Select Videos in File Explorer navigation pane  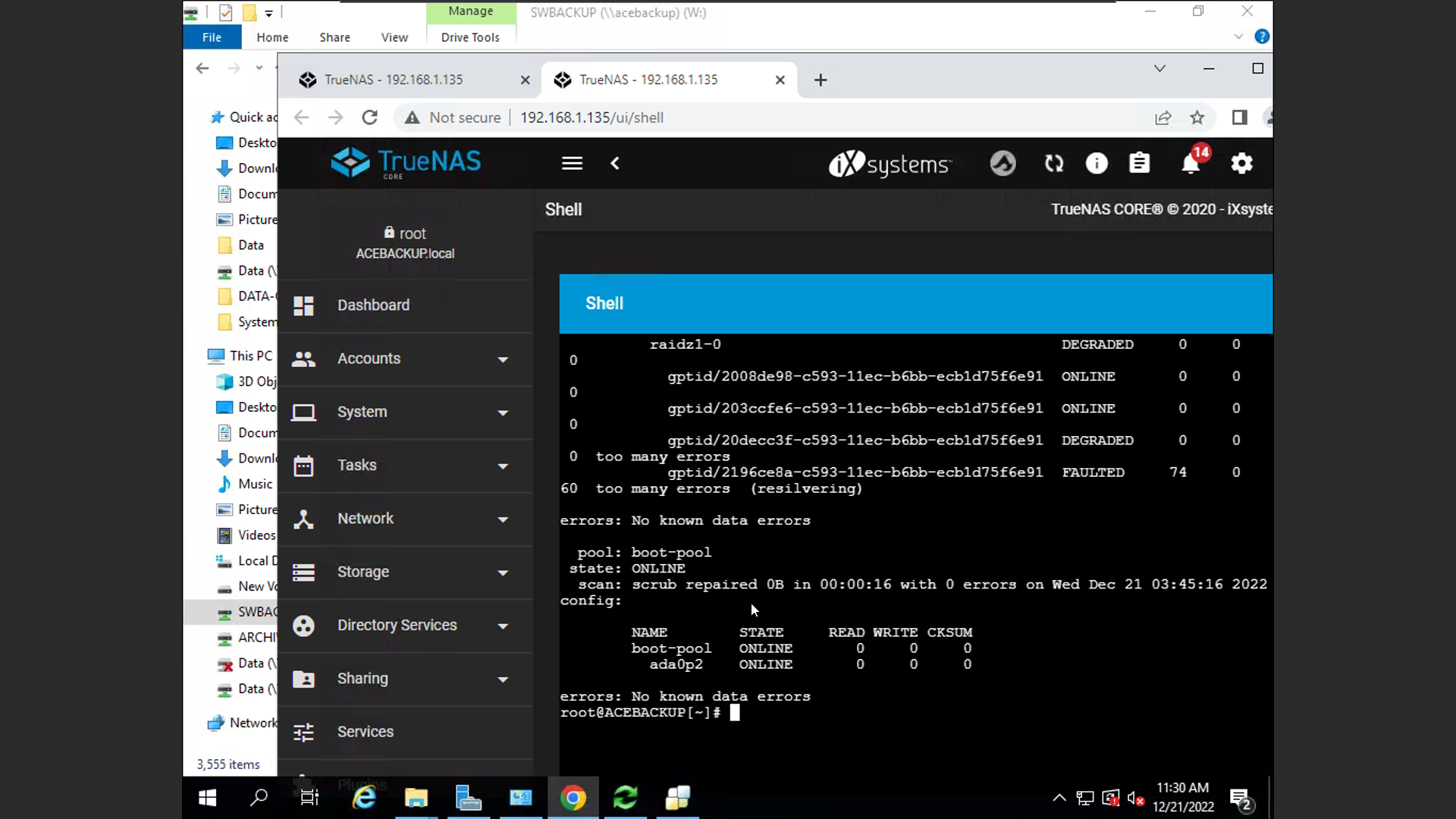click(x=256, y=535)
